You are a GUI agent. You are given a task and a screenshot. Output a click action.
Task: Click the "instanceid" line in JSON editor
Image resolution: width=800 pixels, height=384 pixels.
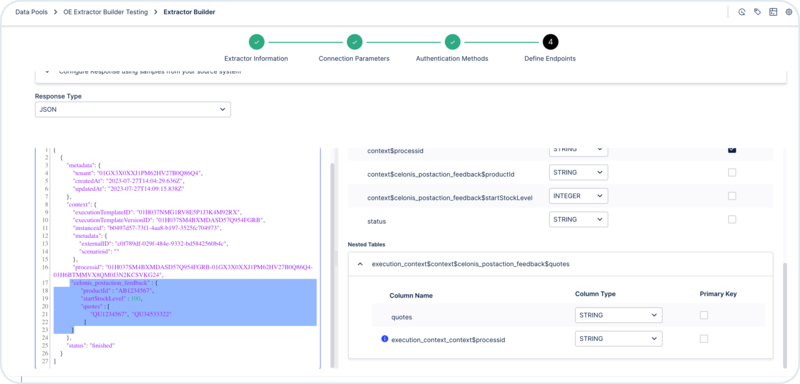(146, 228)
